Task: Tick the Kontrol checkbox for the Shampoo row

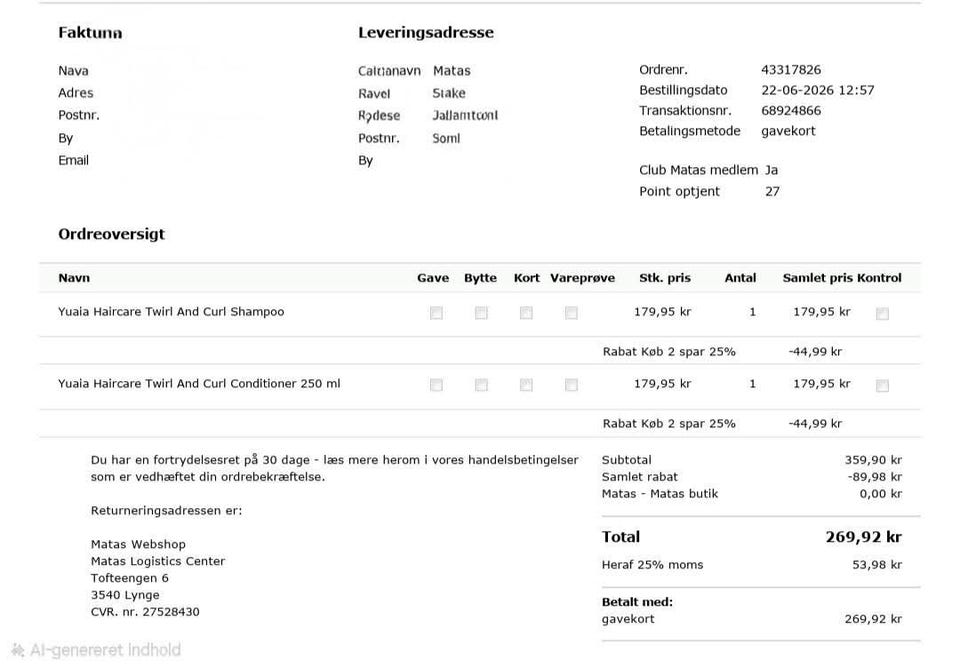Action: point(882,313)
